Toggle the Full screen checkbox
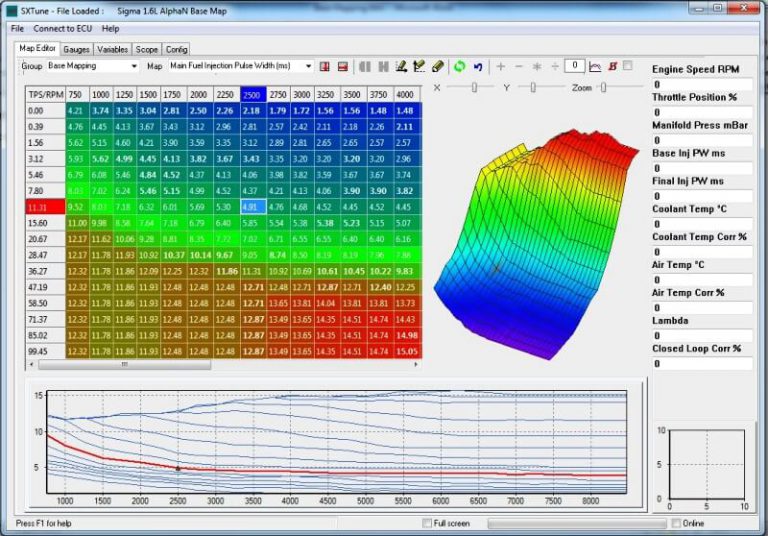 [427, 523]
